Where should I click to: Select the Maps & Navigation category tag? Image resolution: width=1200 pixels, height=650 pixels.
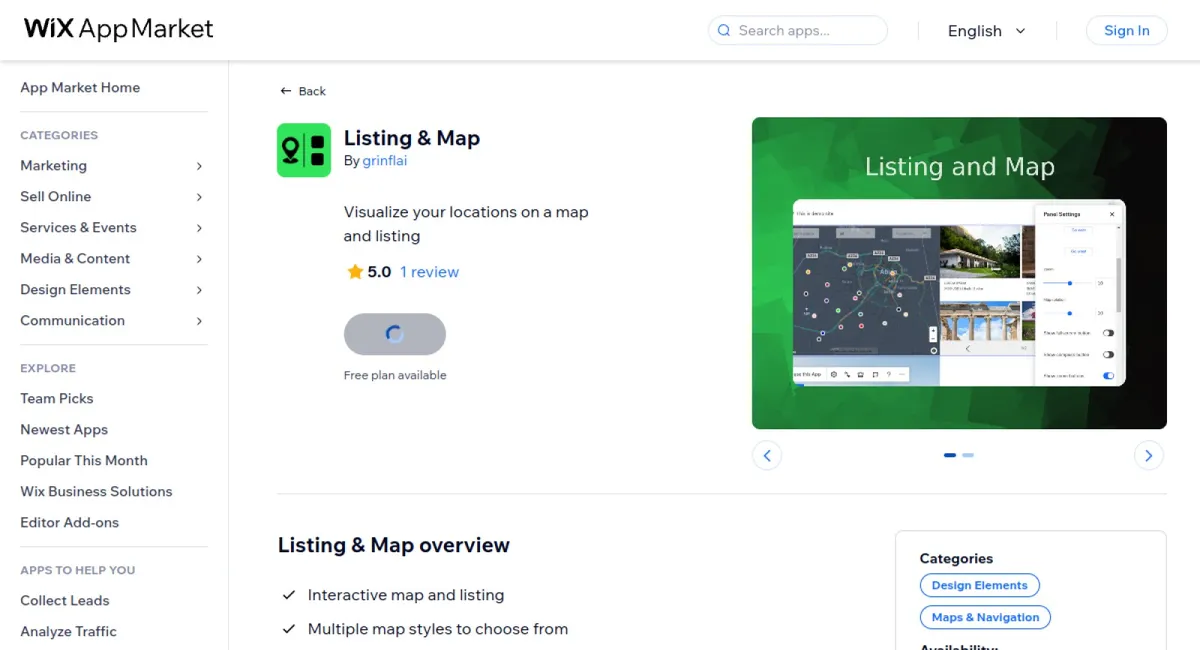985,618
